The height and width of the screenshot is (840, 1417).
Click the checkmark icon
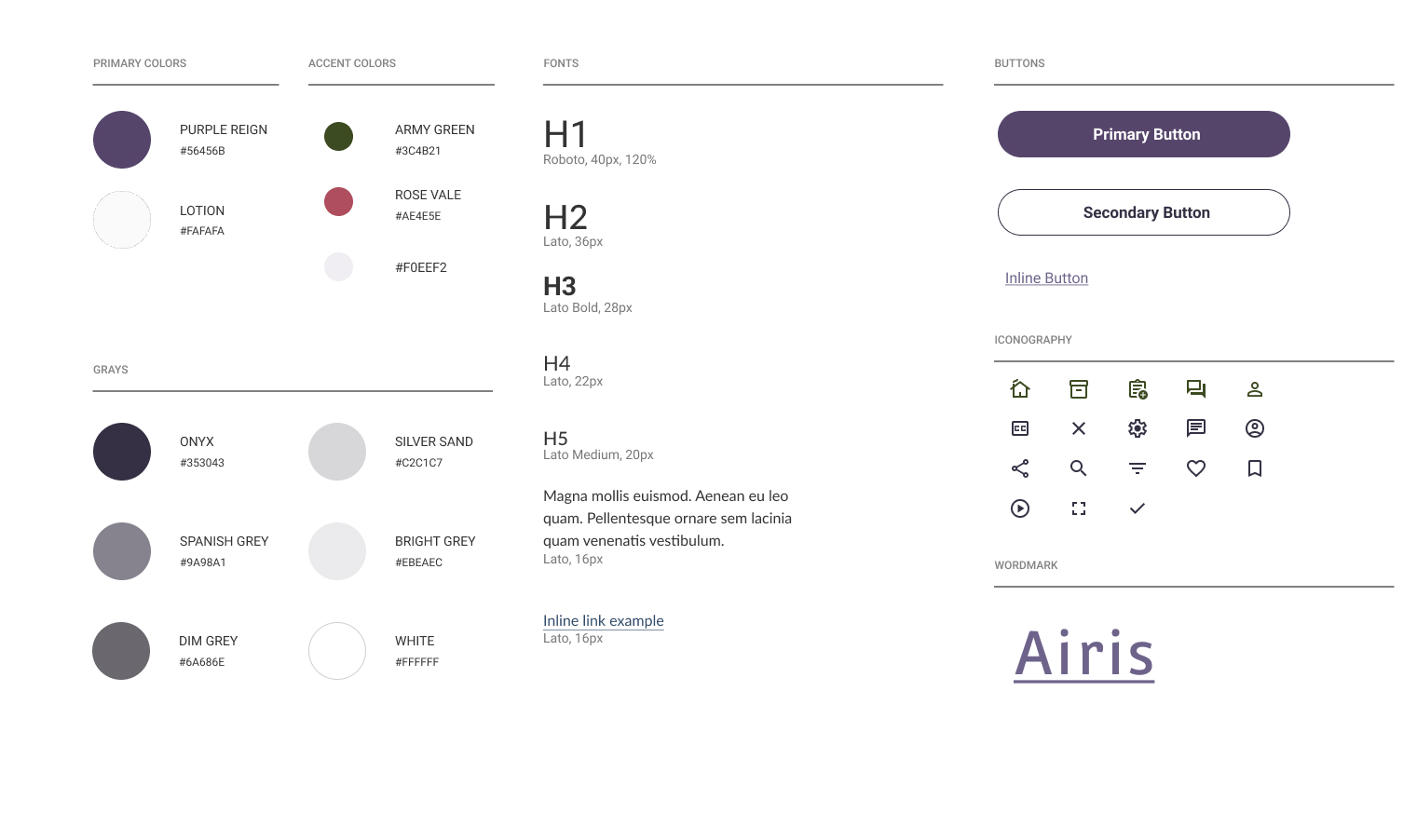1138,508
